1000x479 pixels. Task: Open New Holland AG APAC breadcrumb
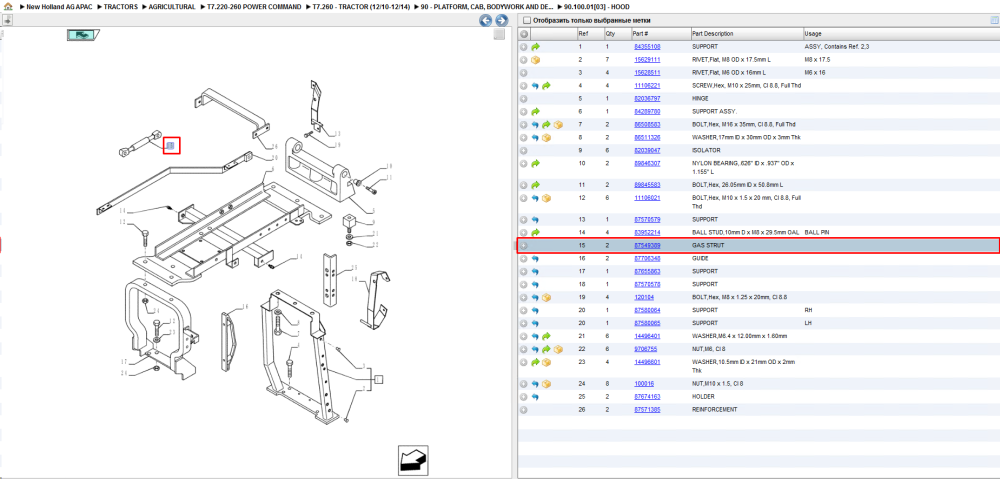(x=60, y=6)
